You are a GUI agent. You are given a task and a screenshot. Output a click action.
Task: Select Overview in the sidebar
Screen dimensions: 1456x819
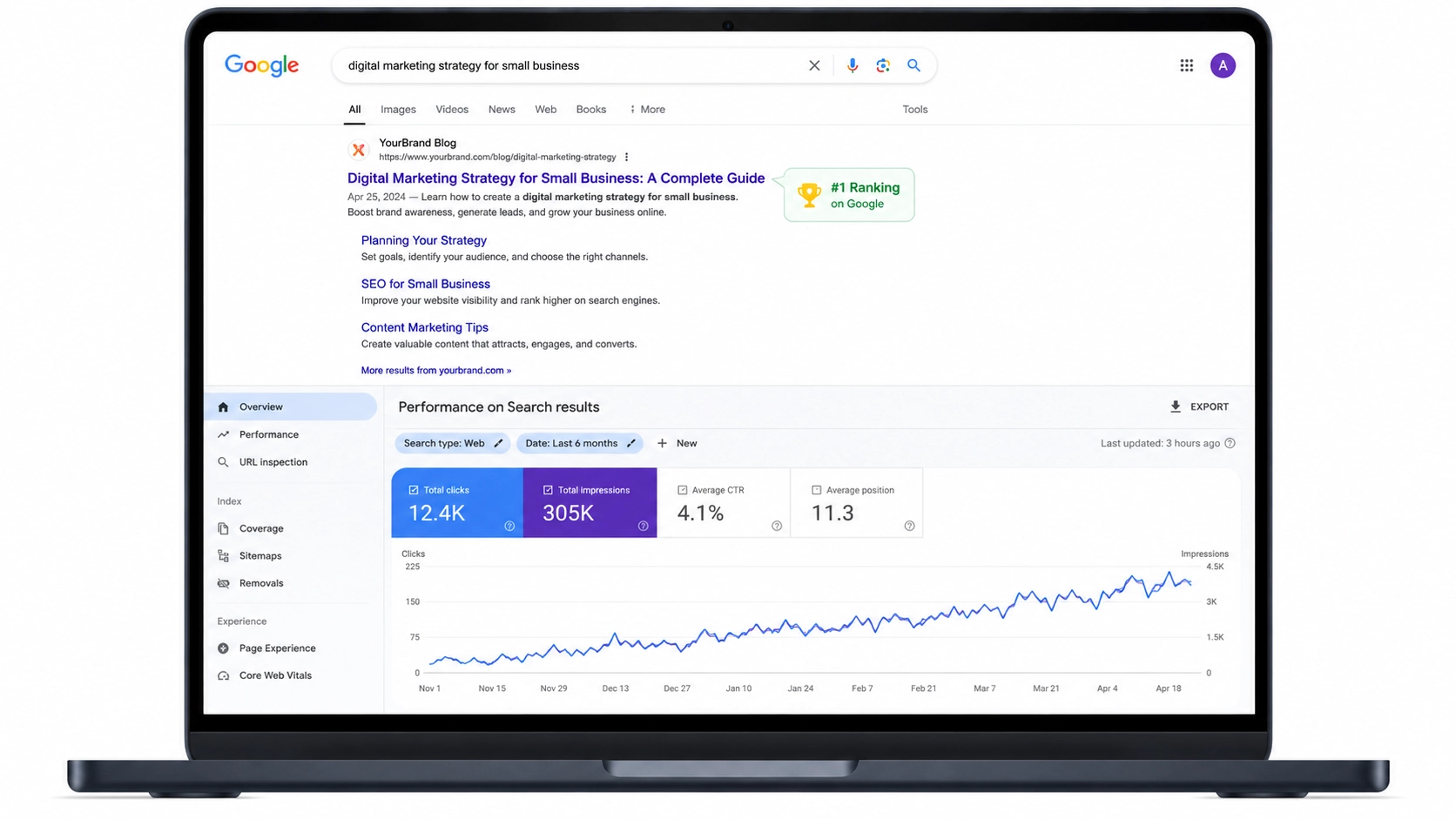click(290, 406)
